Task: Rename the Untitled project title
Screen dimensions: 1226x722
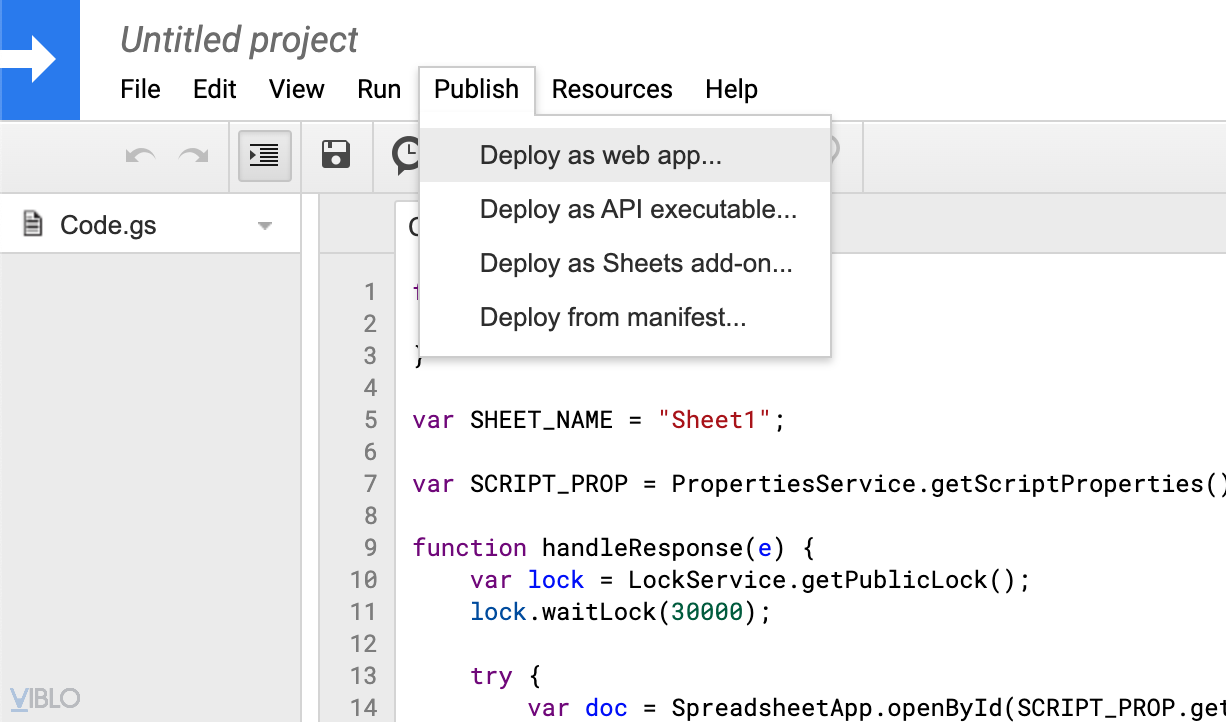Action: [239, 40]
